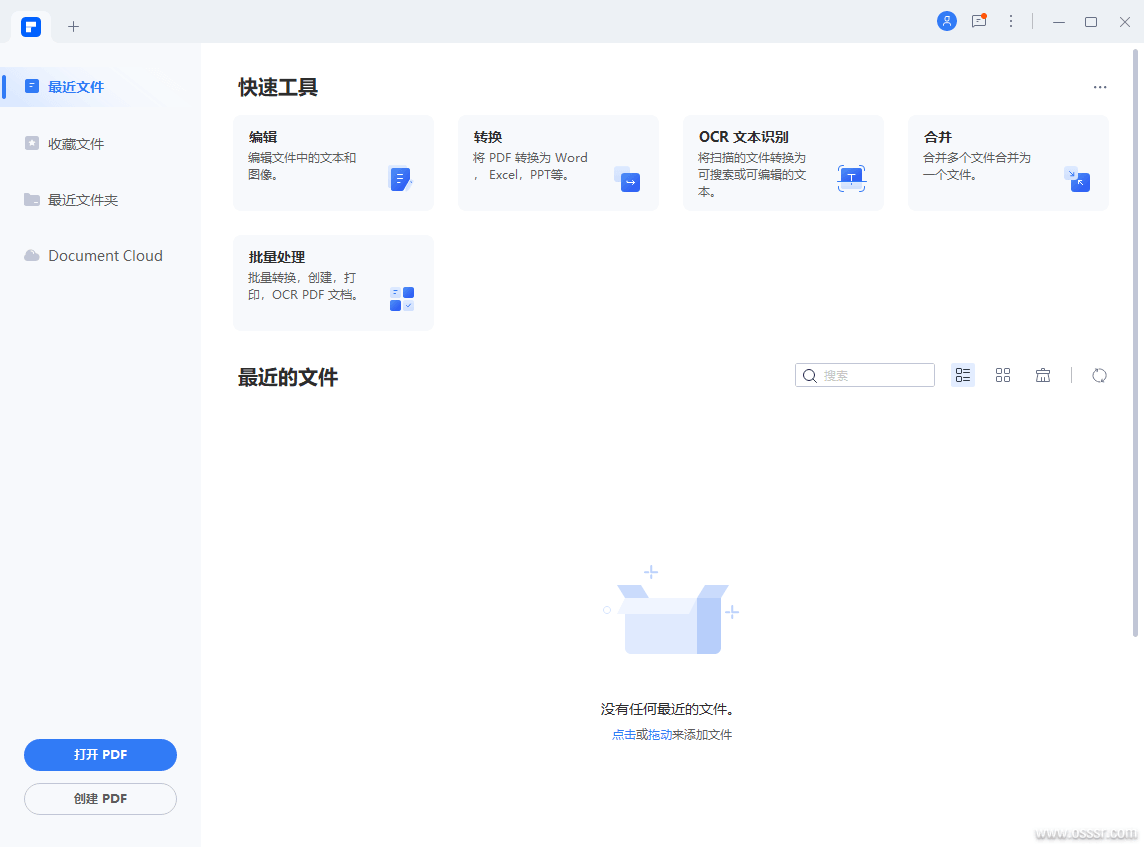1144x847 pixels.
Task: Open the three-dot vertical menu in title bar
Action: pos(1011,21)
